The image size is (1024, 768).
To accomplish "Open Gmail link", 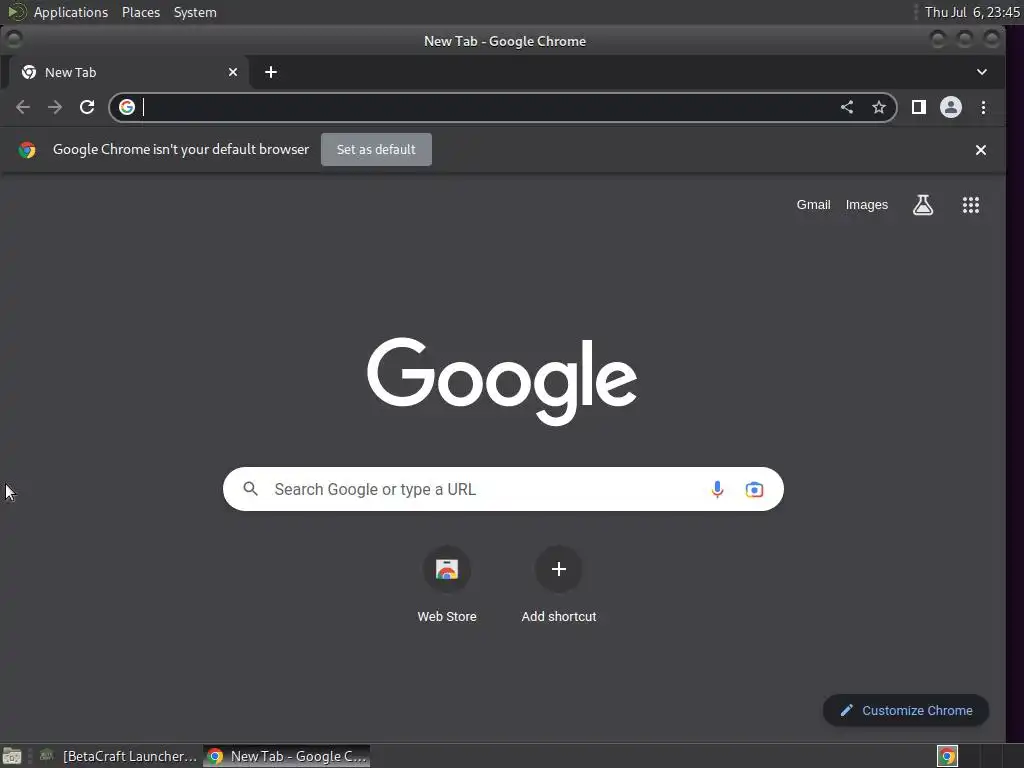I will click(813, 205).
